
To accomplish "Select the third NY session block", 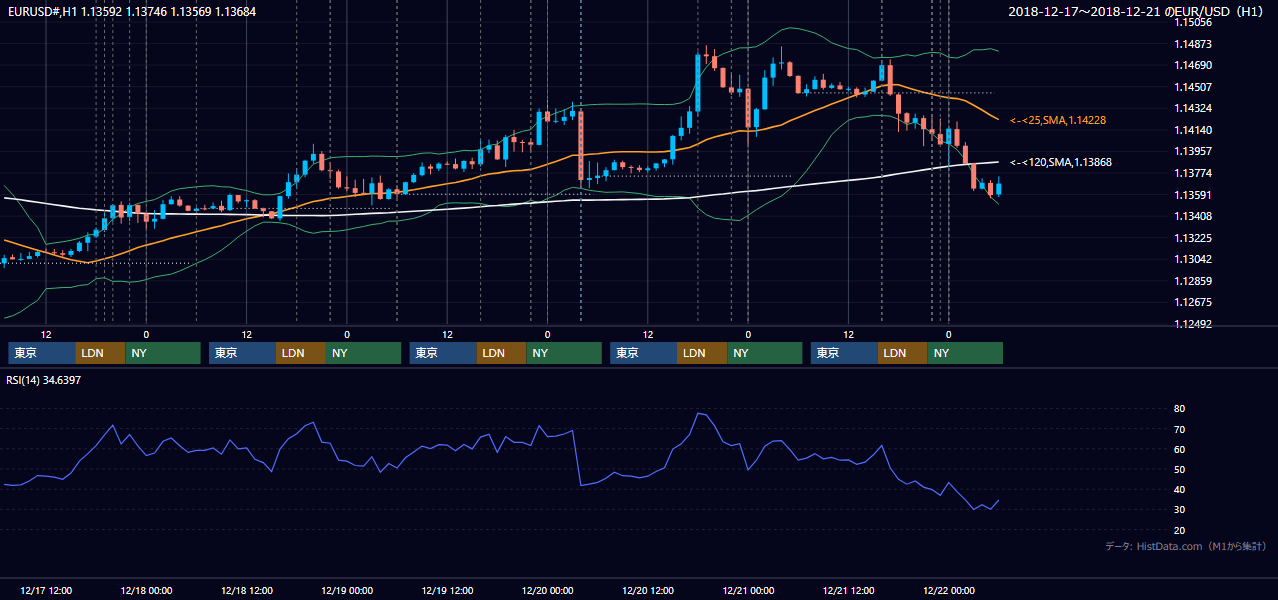I will [564, 353].
